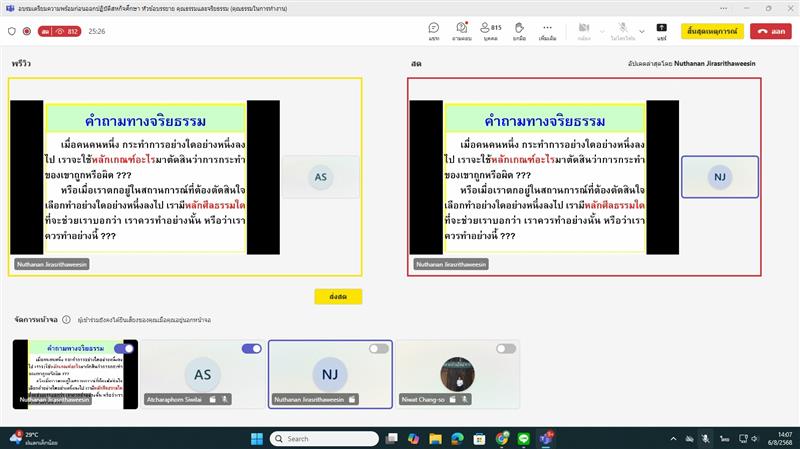Click the yellow end event button

(713, 31)
